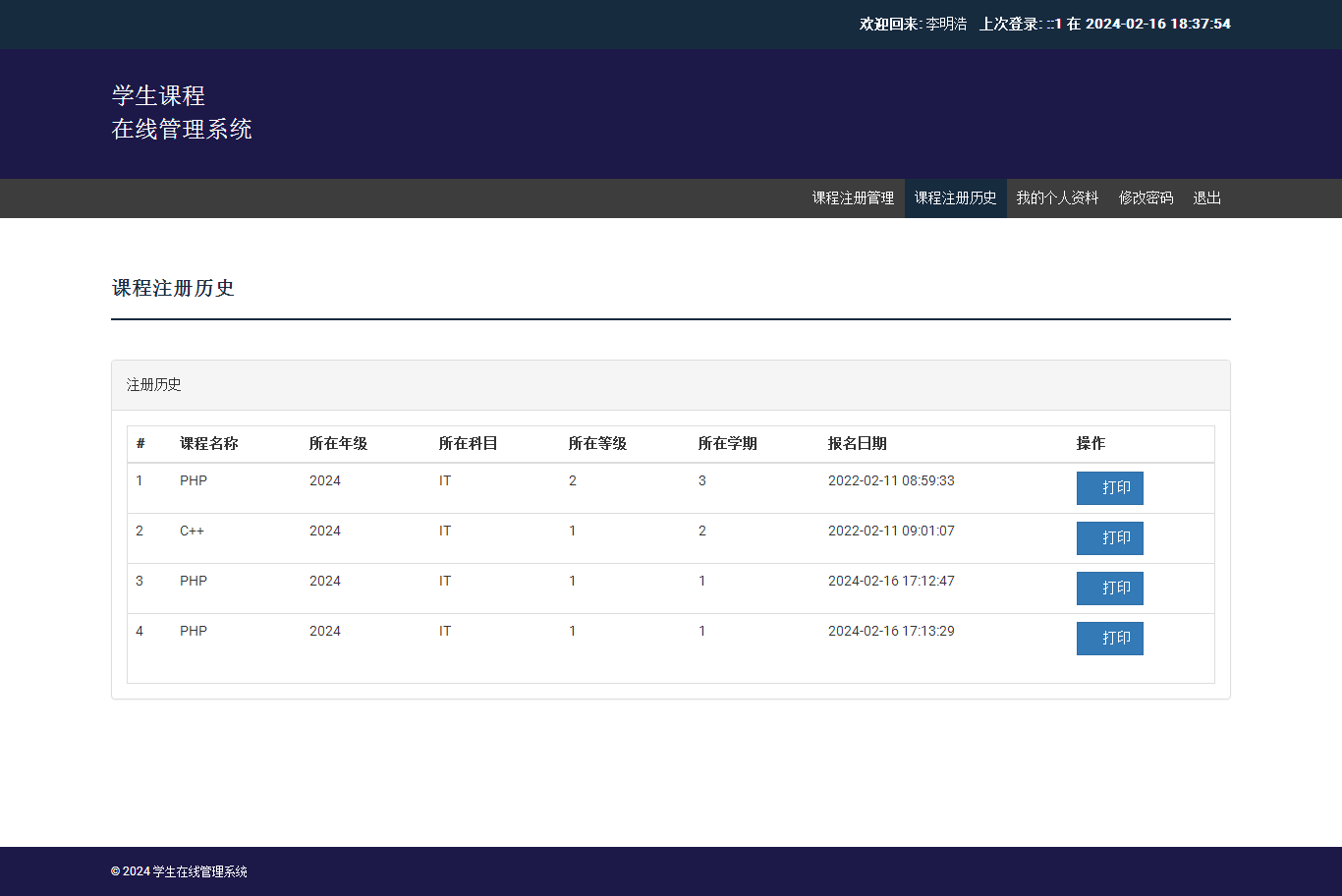Click the 学生课程 在线管理系统 site title

click(182, 112)
